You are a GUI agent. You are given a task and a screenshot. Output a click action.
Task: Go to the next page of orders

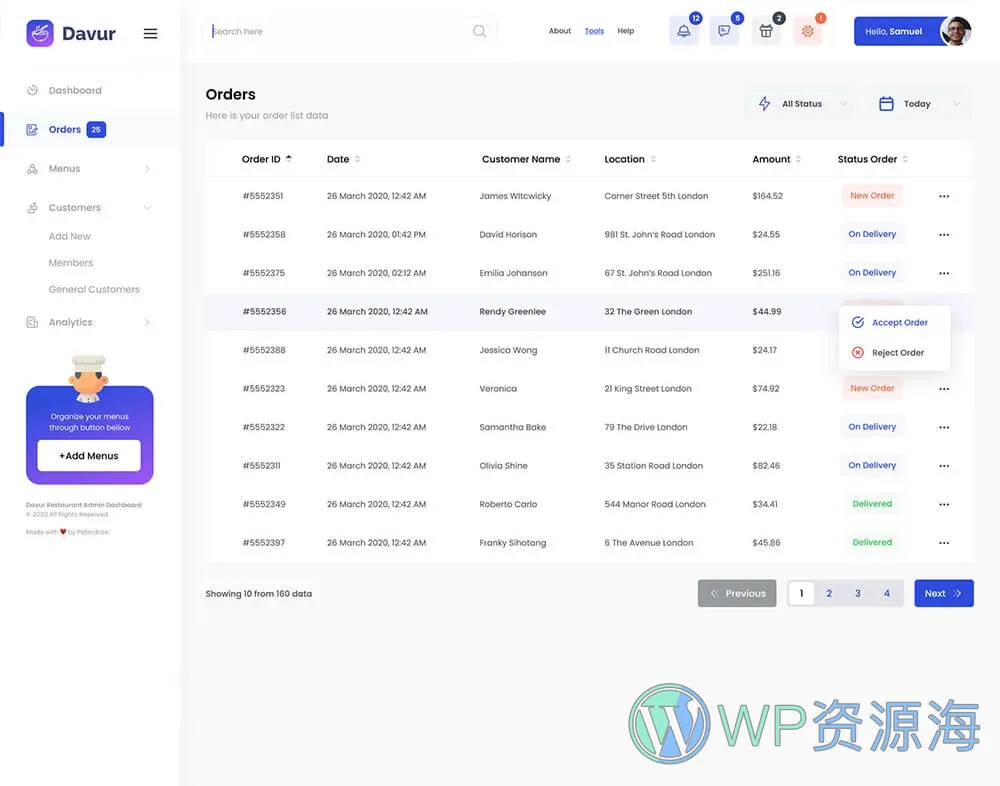coord(943,593)
